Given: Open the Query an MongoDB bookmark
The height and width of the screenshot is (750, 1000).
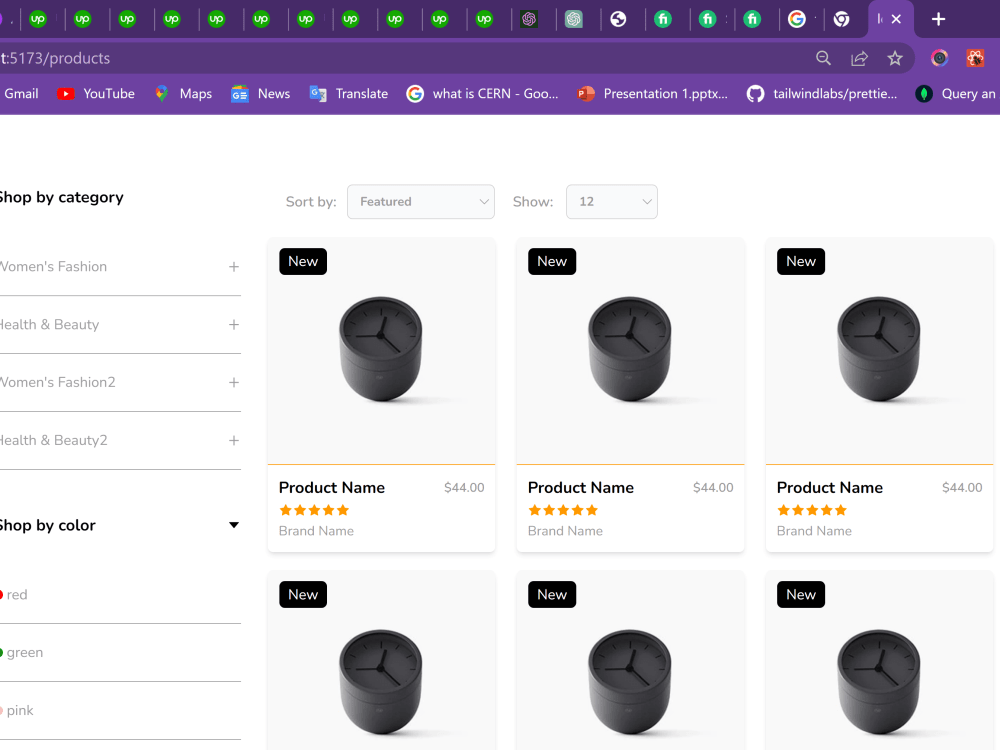Looking at the screenshot, I should click(x=957, y=94).
